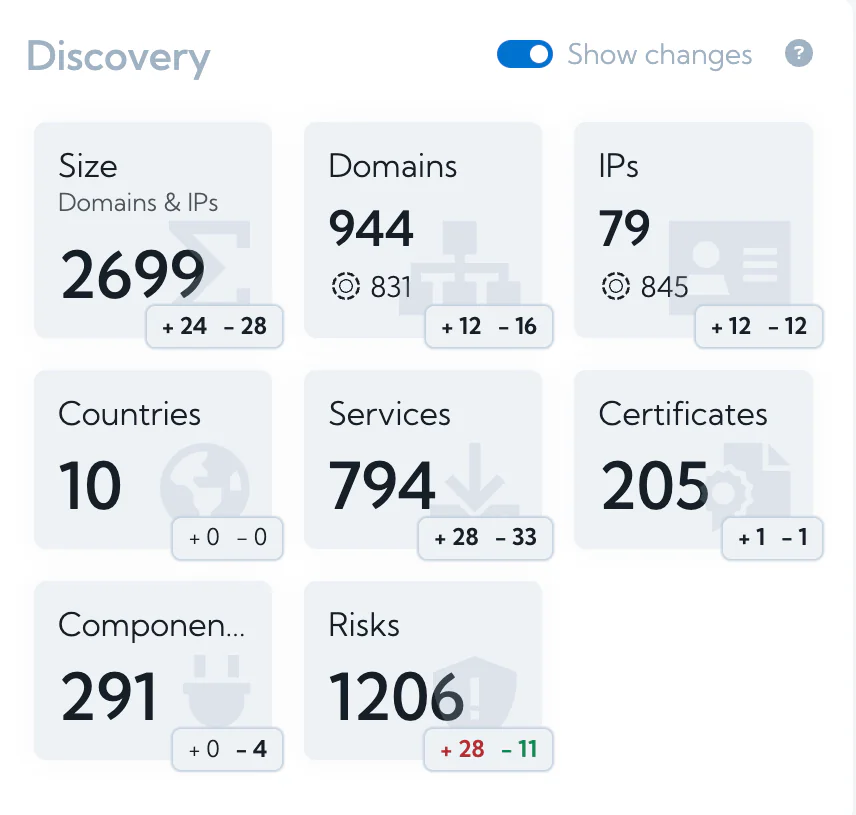Select the Risks card title
856x815 pixels.
tap(363, 626)
